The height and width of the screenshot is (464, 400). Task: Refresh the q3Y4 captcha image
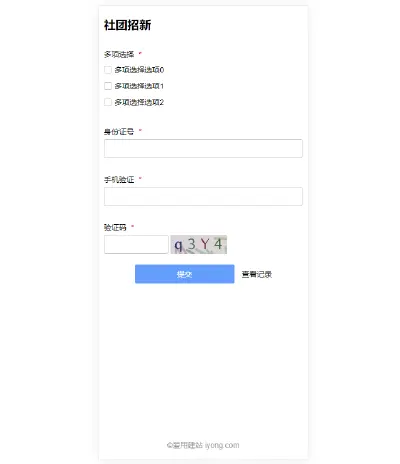click(199, 244)
